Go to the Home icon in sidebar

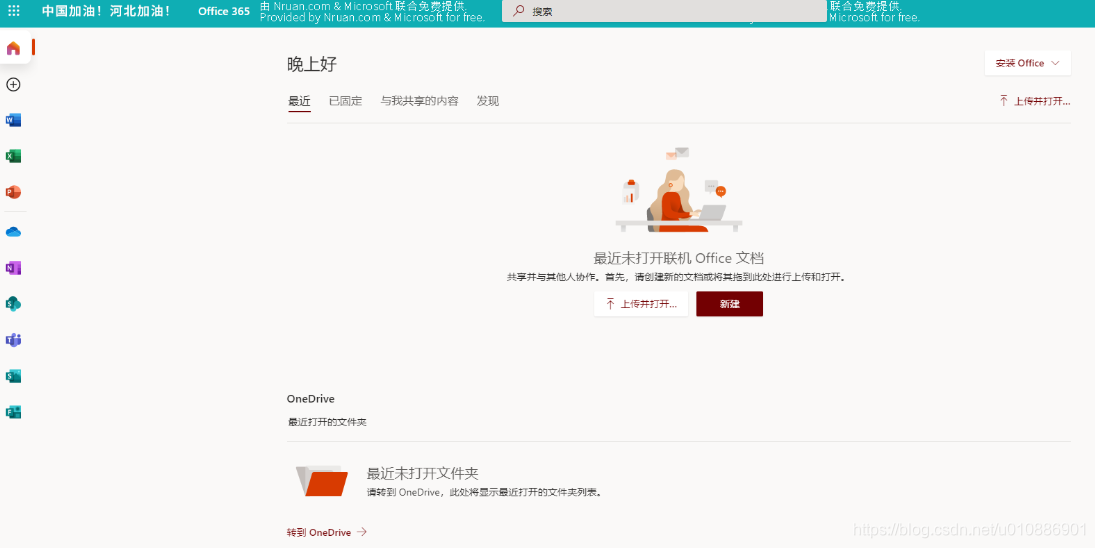13,48
